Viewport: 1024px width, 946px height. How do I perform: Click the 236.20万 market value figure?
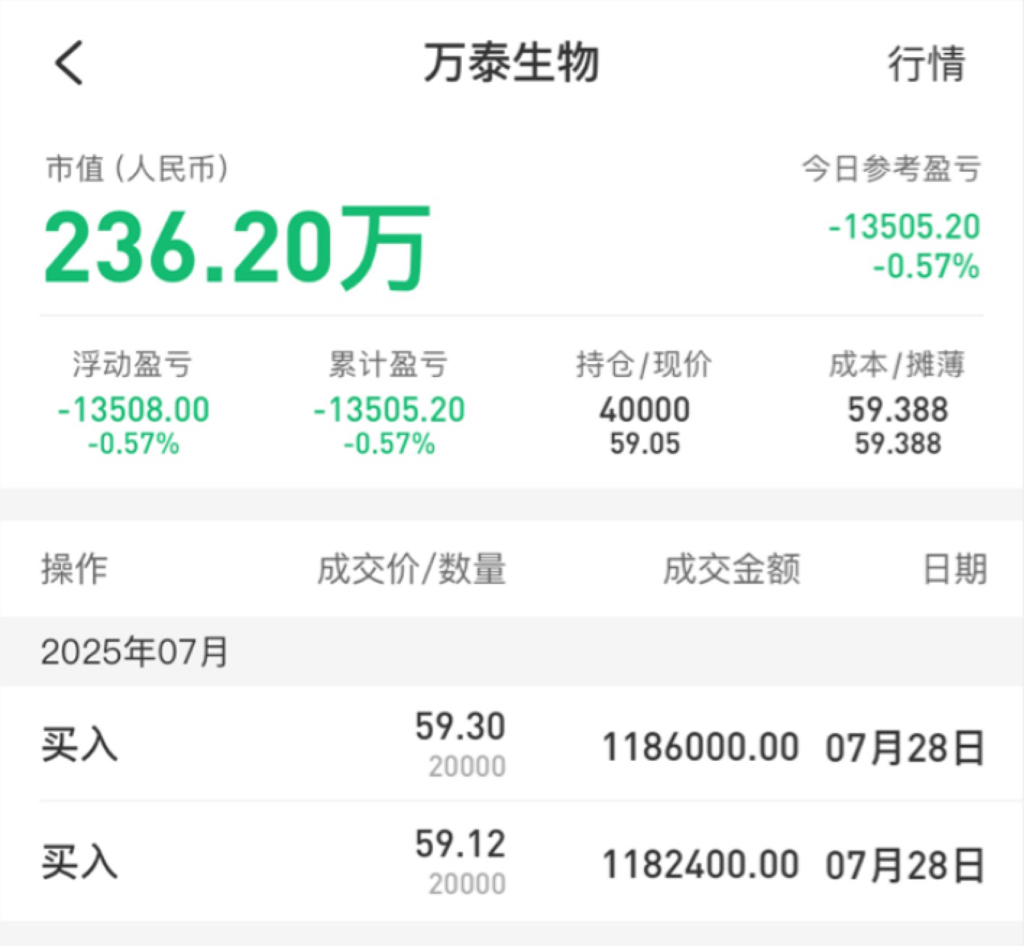pos(237,247)
